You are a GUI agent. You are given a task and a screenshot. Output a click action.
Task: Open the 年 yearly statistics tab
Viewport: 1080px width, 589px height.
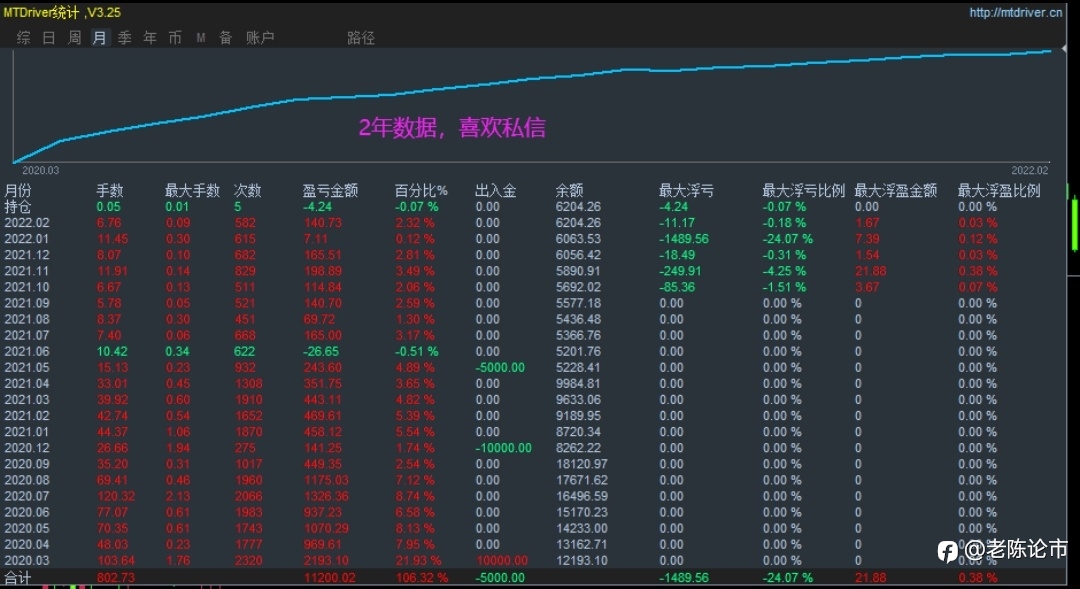pyautogui.click(x=149, y=38)
